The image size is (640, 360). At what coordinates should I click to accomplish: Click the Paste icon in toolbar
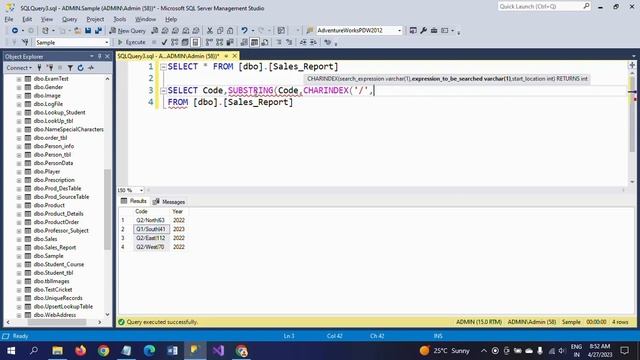point(230,31)
